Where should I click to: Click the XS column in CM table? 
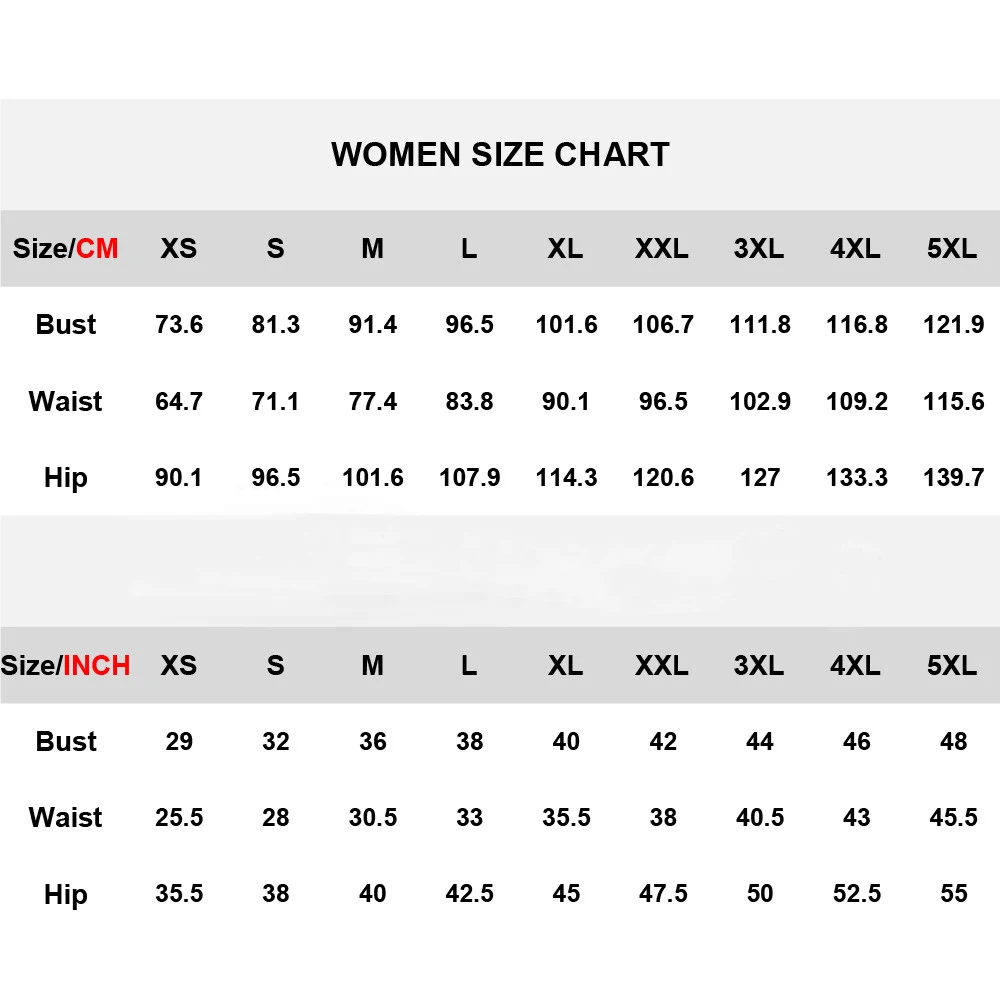(x=179, y=248)
